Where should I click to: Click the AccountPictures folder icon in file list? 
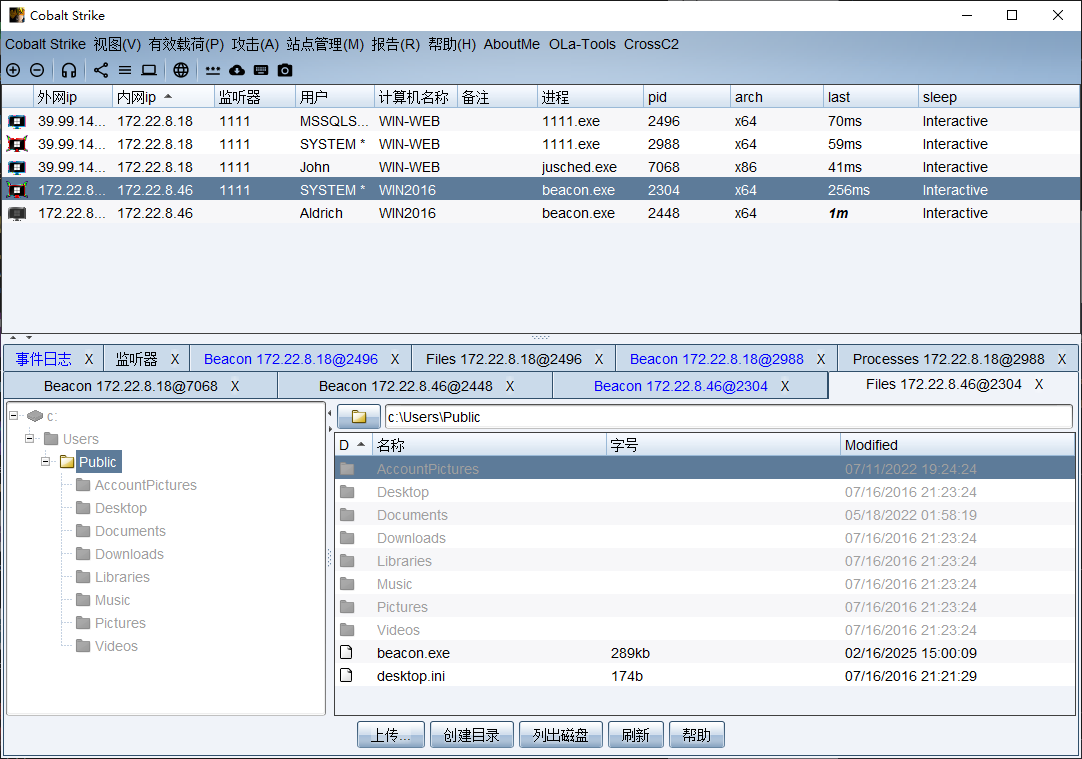[347, 469]
